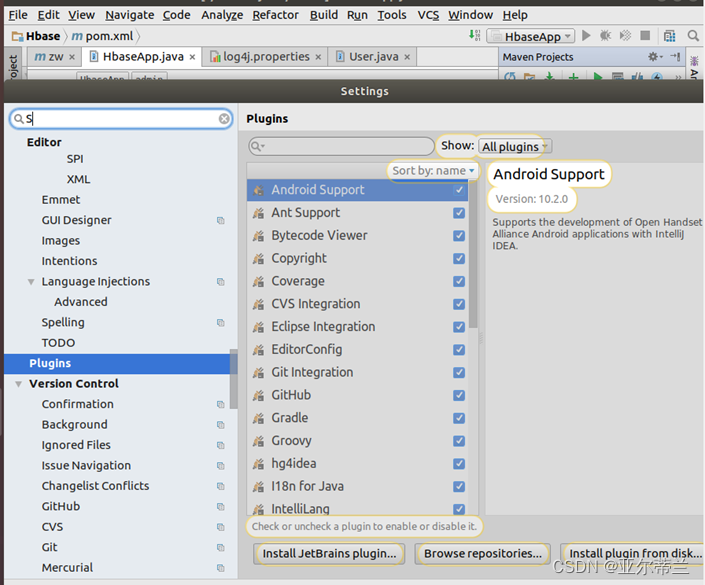The image size is (705, 585).
Task: Select the hg4idea plugin row
Action: (357, 464)
